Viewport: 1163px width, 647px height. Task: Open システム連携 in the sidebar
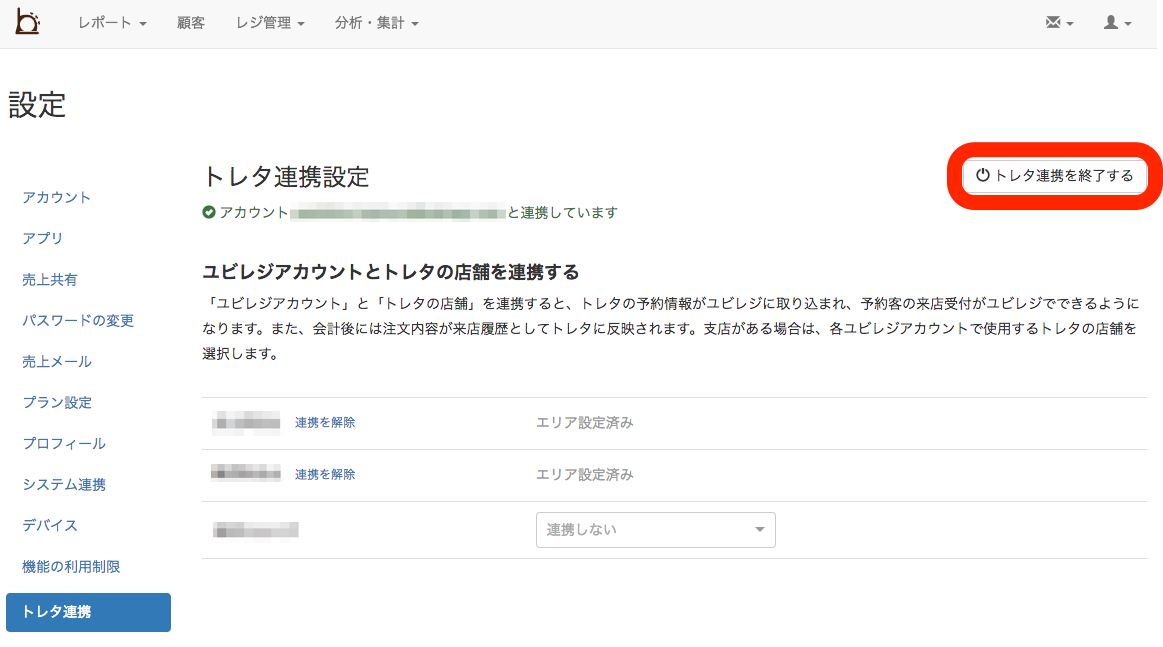(64, 485)
